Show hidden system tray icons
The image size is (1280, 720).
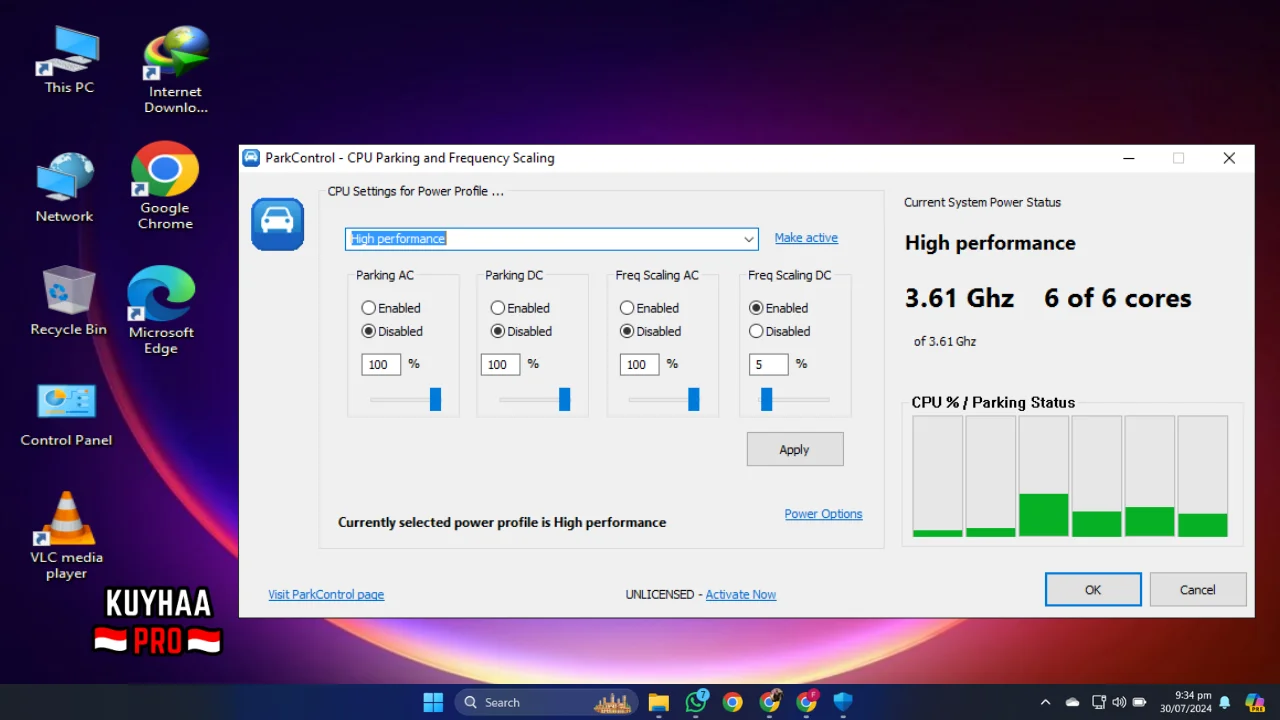click(1045, 702)
